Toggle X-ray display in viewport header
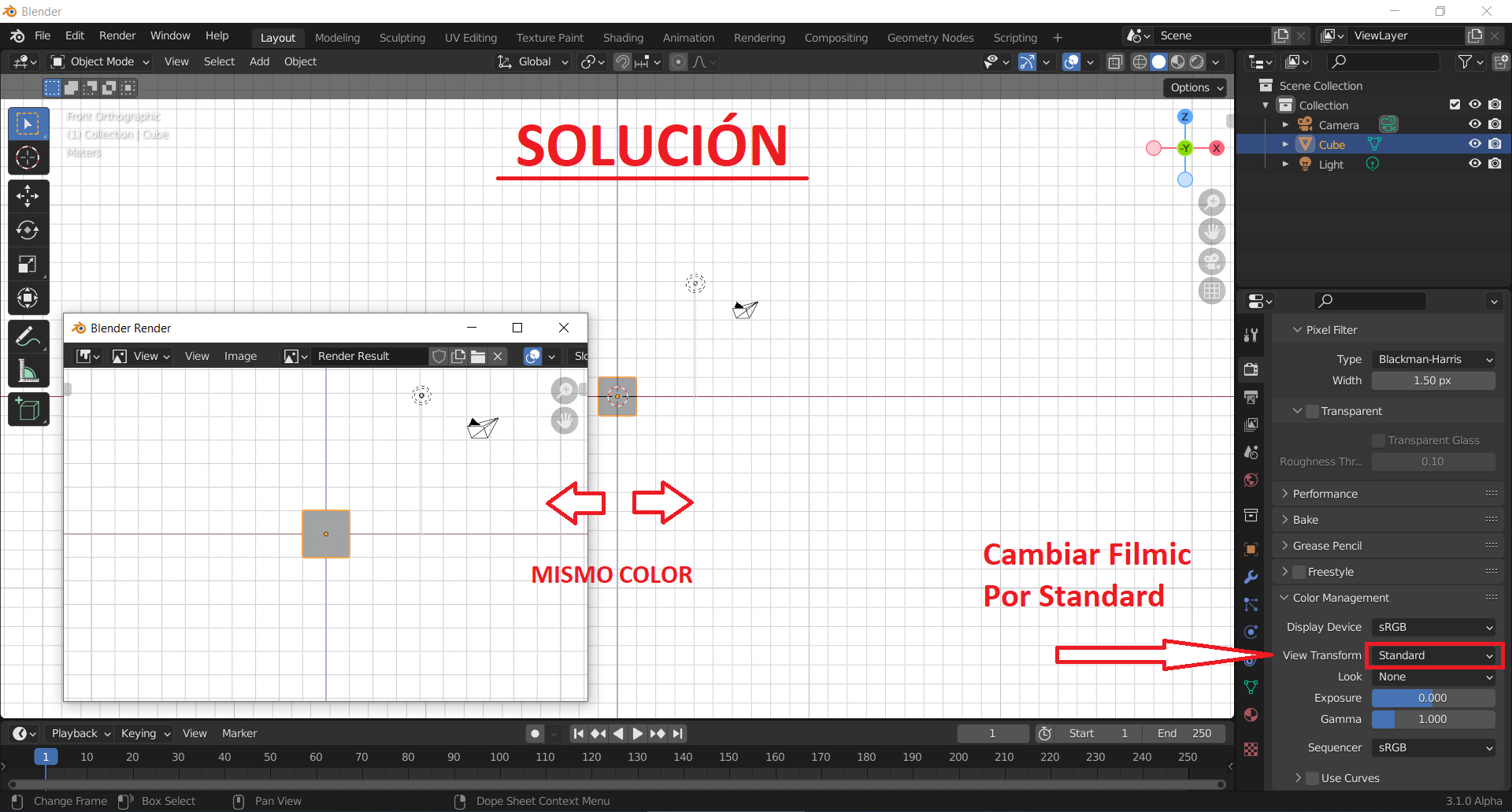 [x=1115, y=61]
